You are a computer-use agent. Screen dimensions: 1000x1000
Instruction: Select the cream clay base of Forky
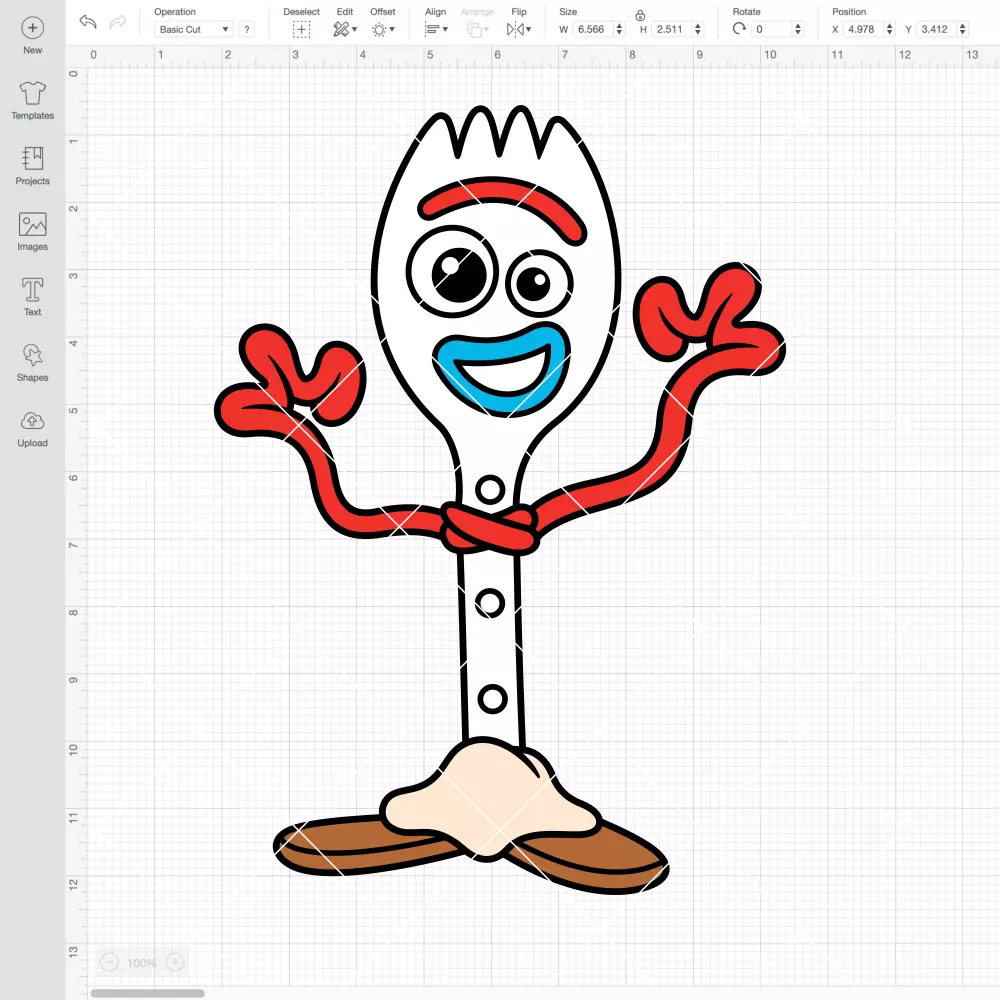tap(490, 797)
